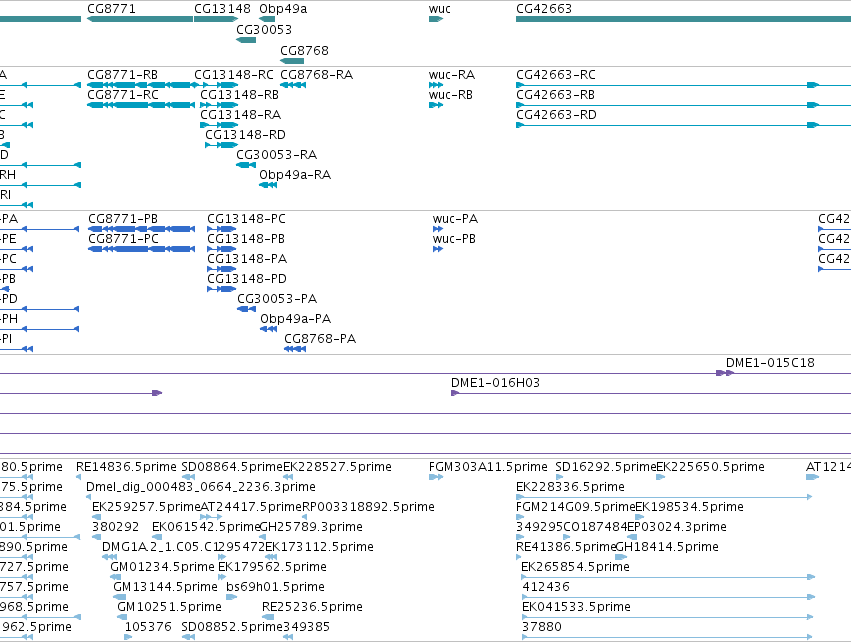Select transcript CG30053-RA
The image size is (851, 642).
tap(276, 155)
